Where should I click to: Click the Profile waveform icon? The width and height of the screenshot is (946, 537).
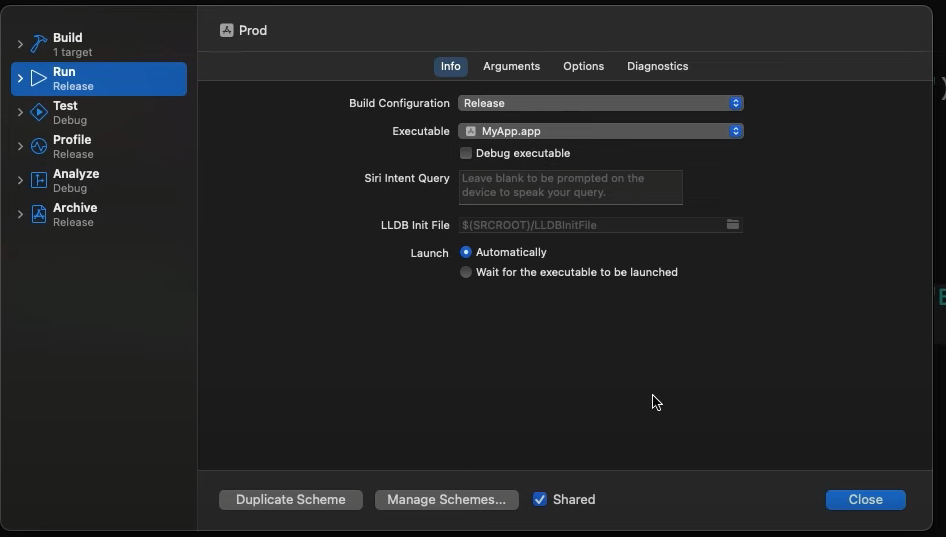[39, 146]
